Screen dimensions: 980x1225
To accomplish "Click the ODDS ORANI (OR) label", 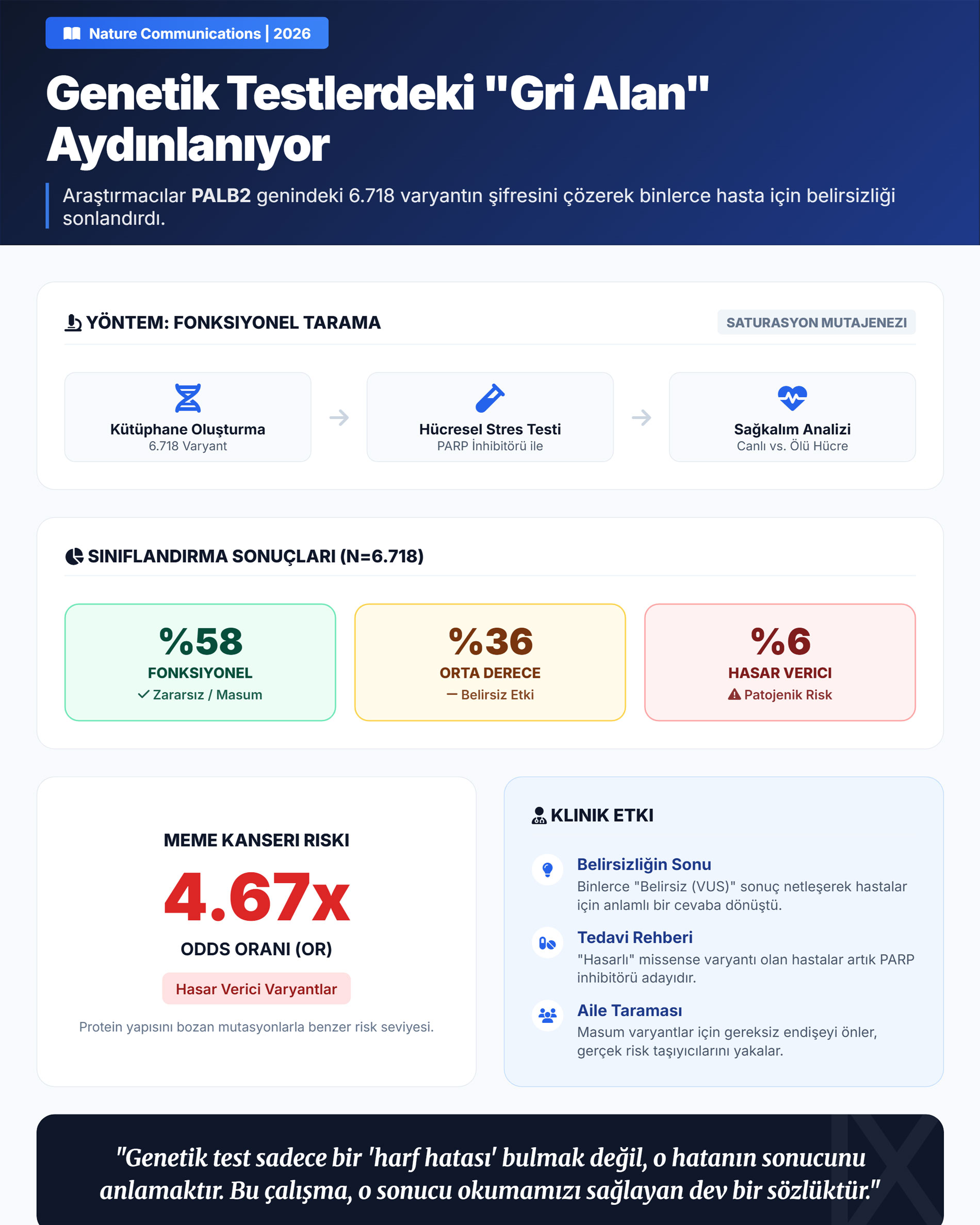I will [x=256, y=949].
